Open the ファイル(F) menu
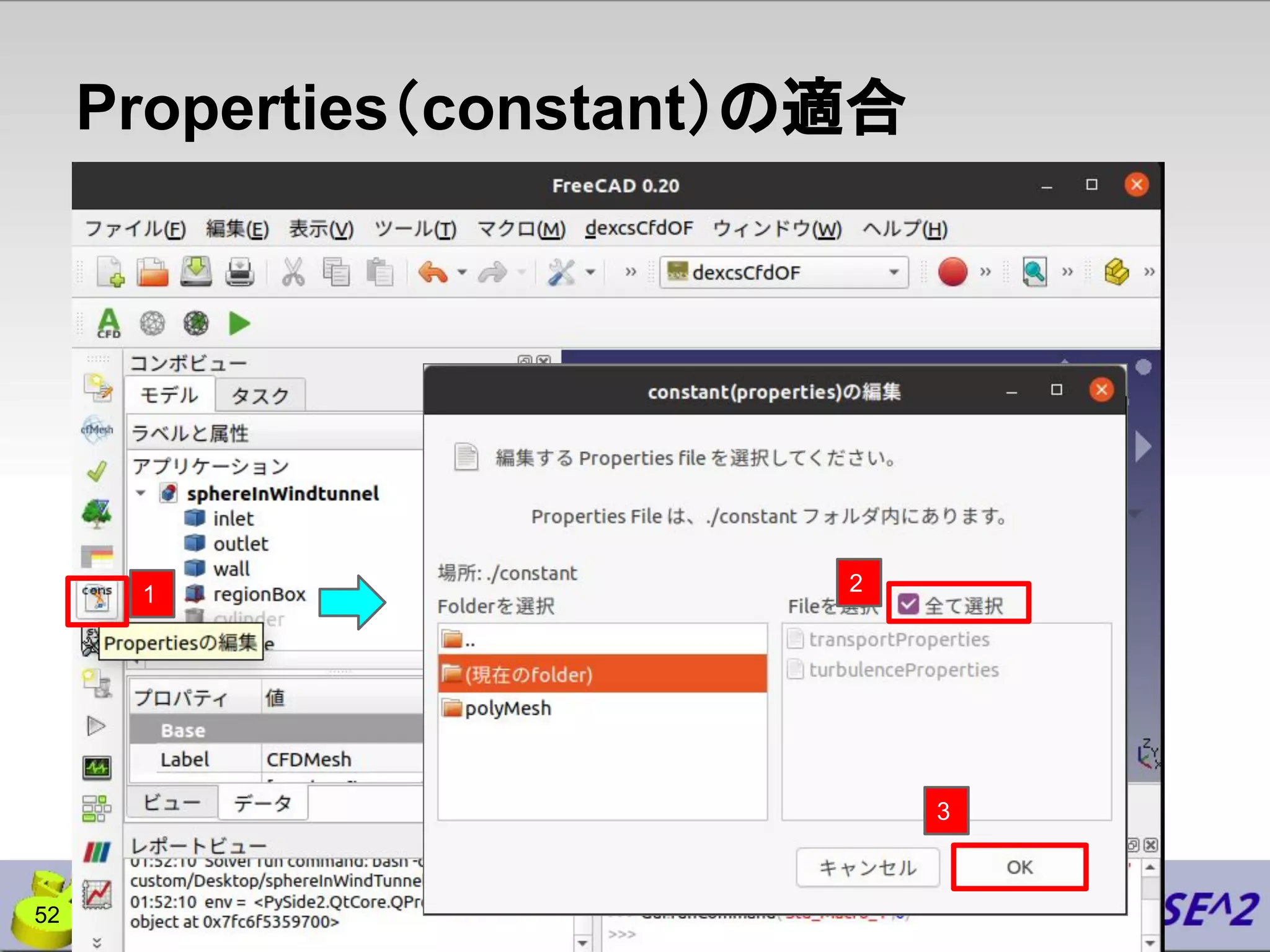1270x952 pixels. click(135, 229)
